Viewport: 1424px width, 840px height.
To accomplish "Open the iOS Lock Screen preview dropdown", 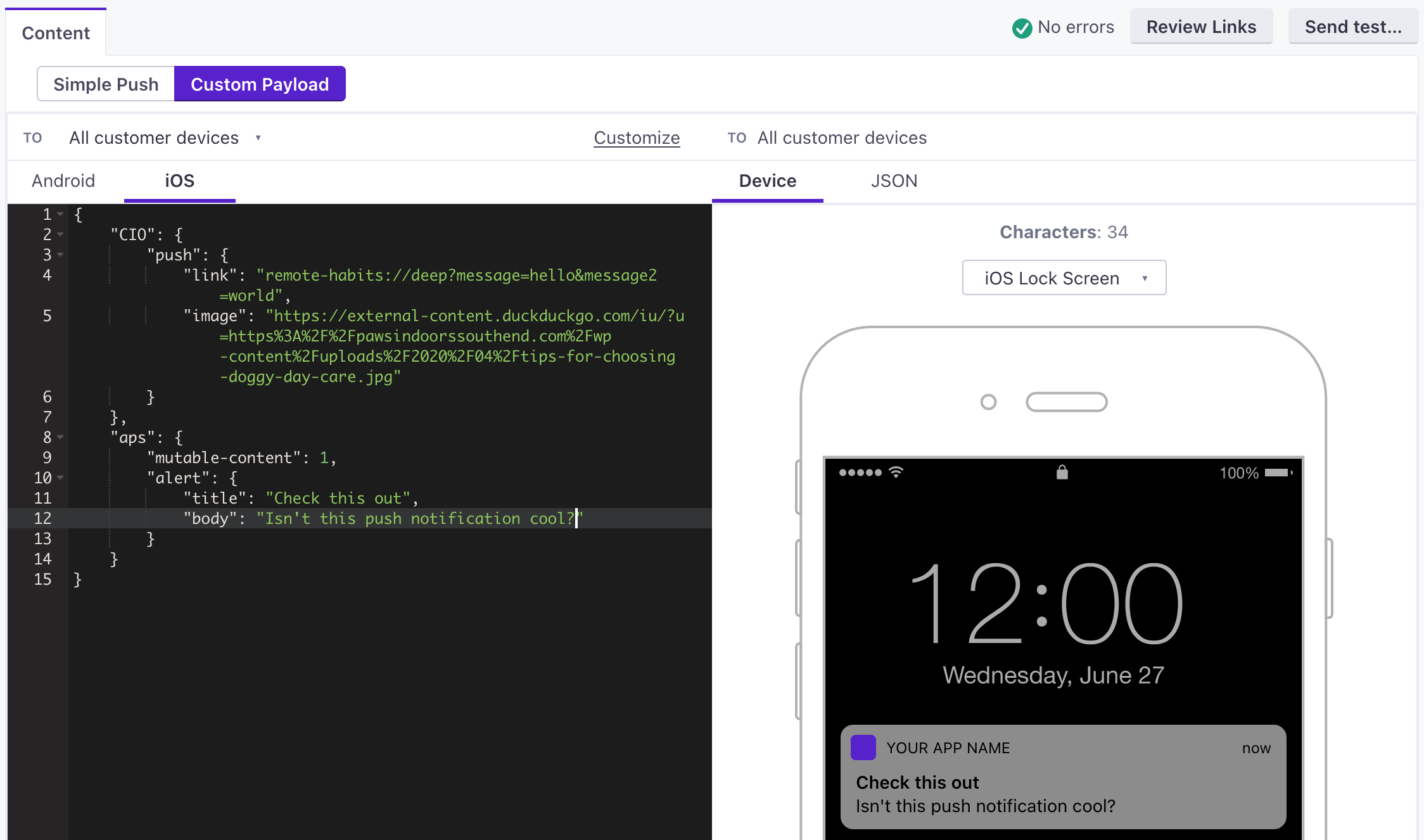I will (x=1064, y=277).
